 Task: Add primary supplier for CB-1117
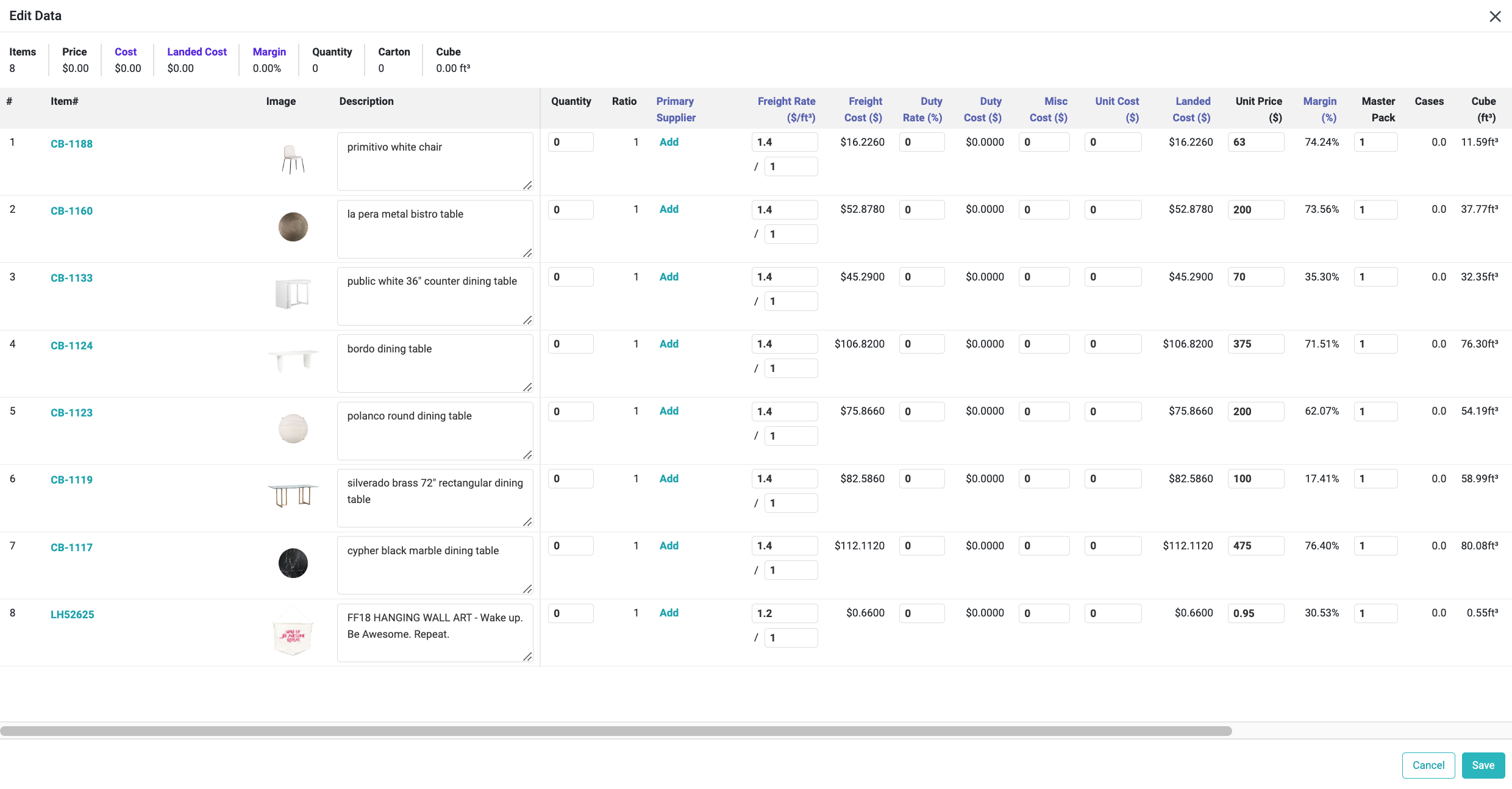click(x=669, y=546)
